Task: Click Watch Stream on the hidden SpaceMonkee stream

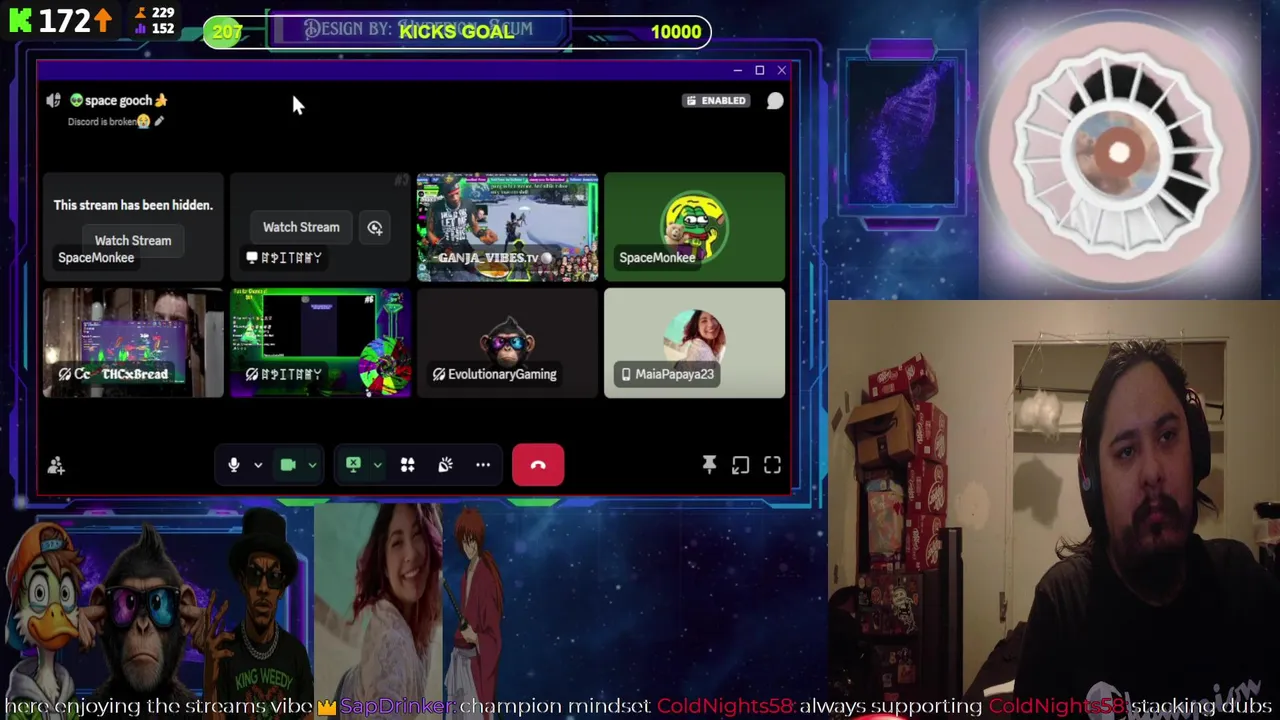Action: point(133,240)
